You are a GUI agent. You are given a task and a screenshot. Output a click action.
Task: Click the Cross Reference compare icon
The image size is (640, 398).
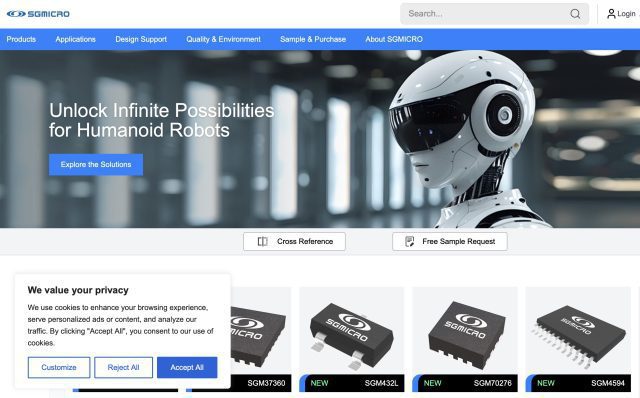coord(262,242)
